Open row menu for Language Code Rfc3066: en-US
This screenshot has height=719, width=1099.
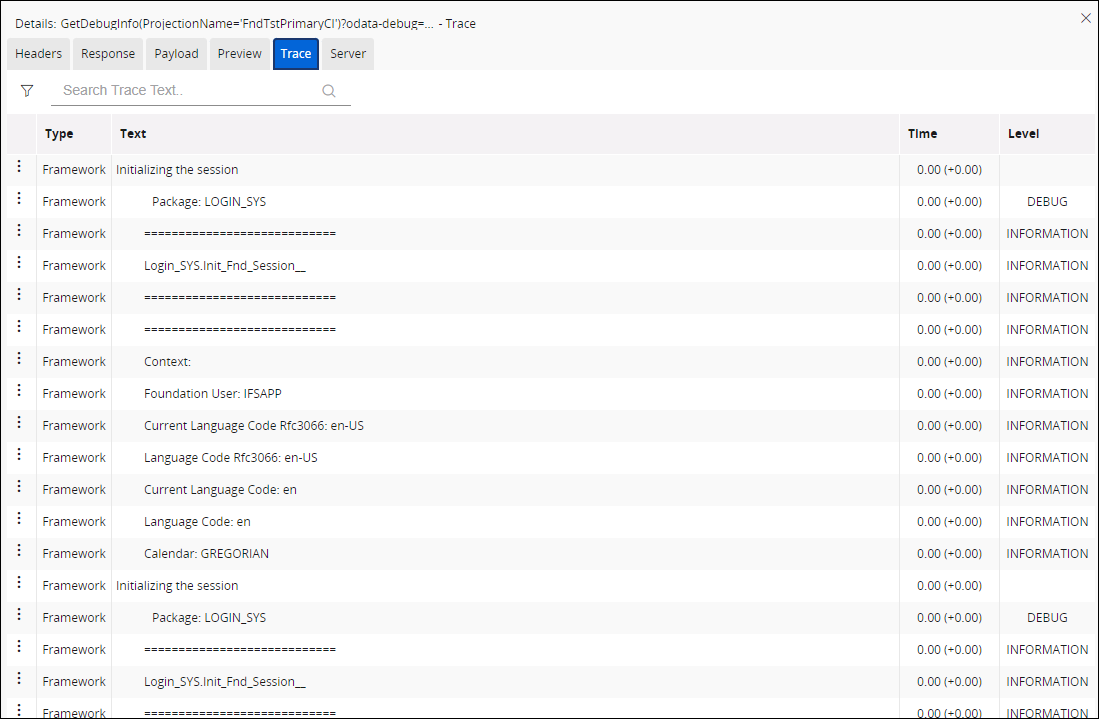[x=19, y=455]
